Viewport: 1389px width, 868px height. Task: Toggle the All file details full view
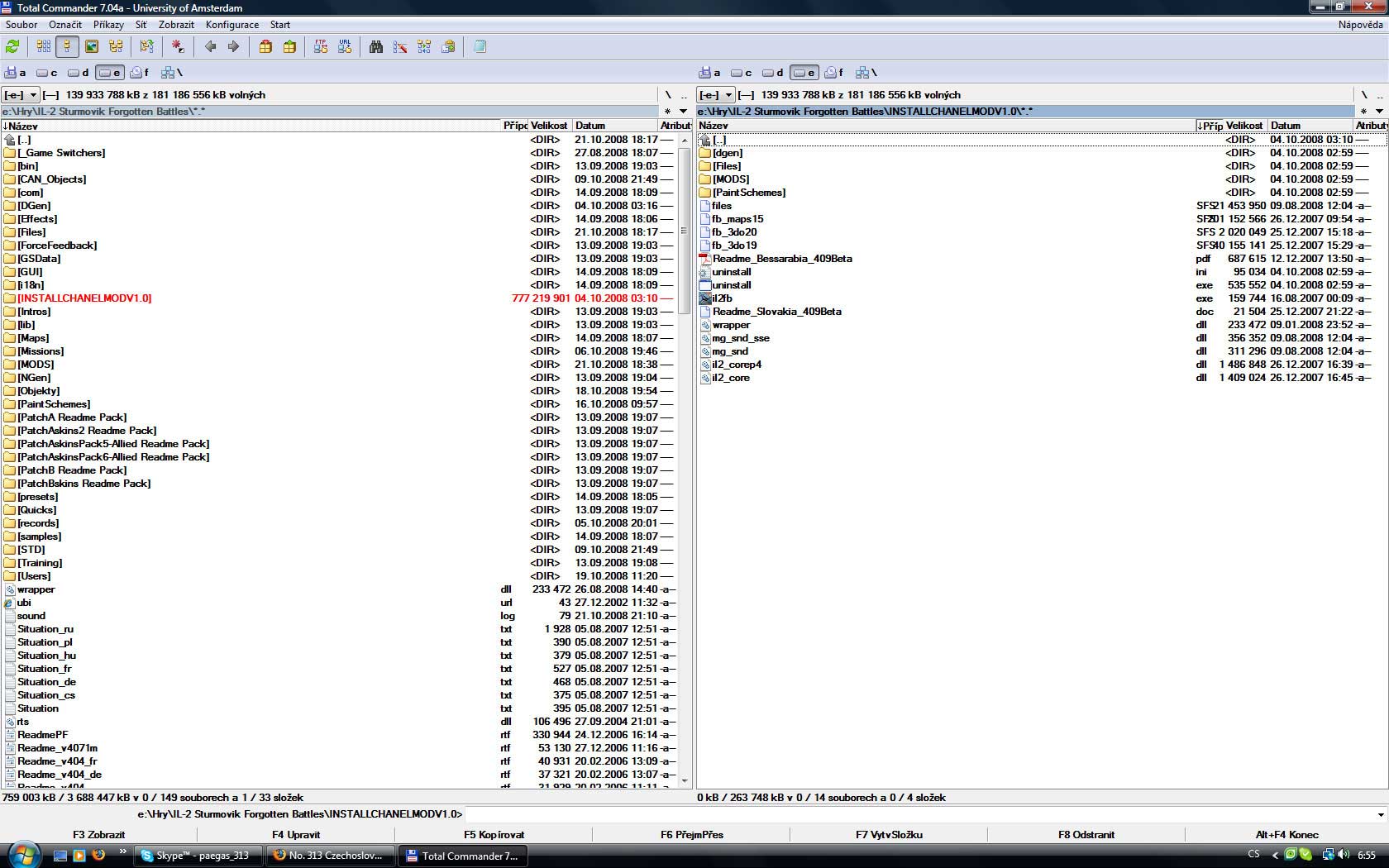68,47
